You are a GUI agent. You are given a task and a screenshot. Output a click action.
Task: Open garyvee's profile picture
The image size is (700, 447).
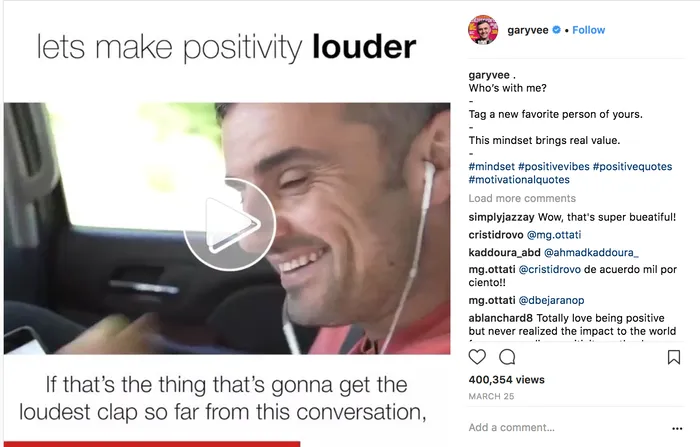coord(483,30)
